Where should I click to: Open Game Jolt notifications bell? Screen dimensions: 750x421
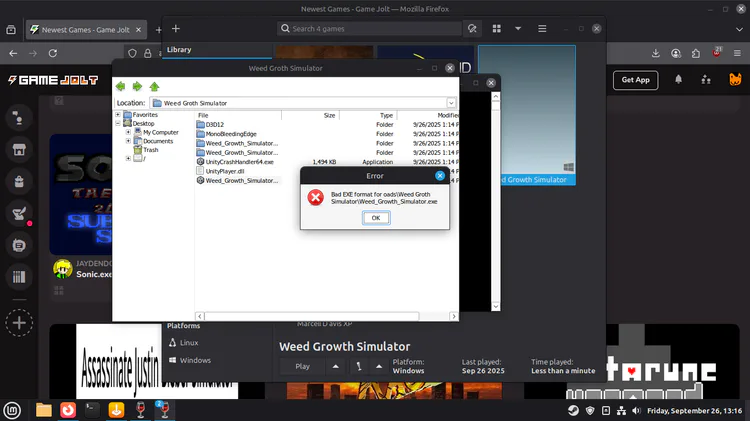[x=678, y=79]
